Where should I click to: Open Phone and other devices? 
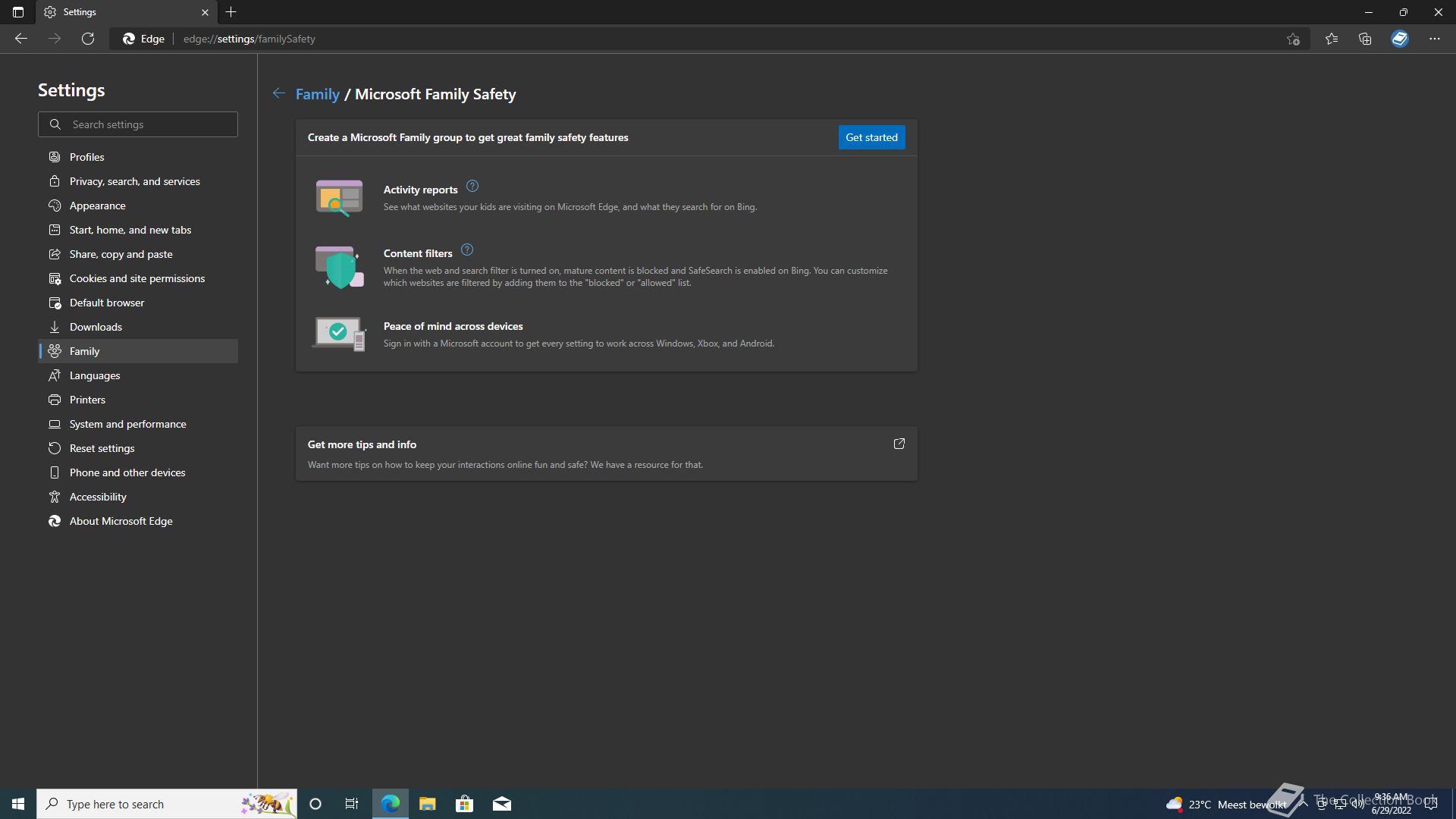[x=138, y=472]
